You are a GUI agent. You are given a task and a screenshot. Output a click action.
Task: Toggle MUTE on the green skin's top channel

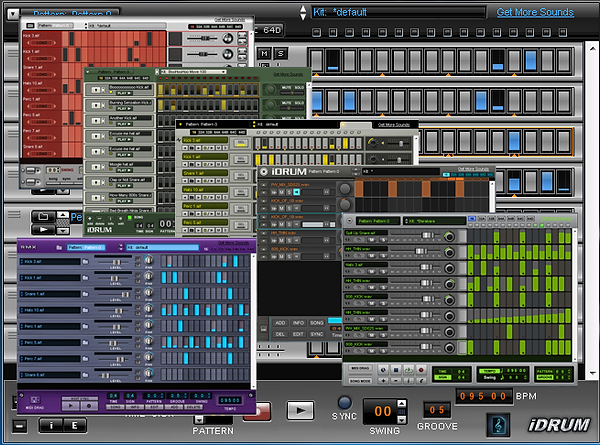pos(287,88)
